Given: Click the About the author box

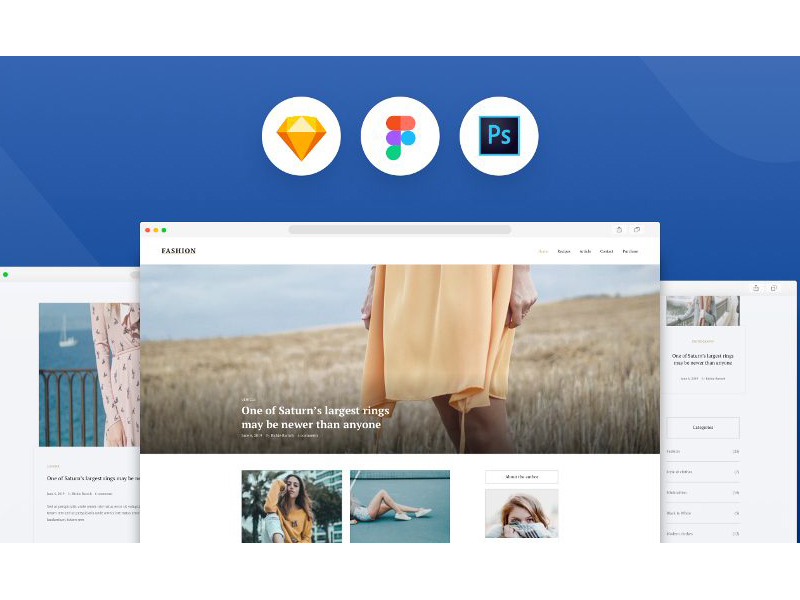Looking at the screenshot, I should 521,477.
